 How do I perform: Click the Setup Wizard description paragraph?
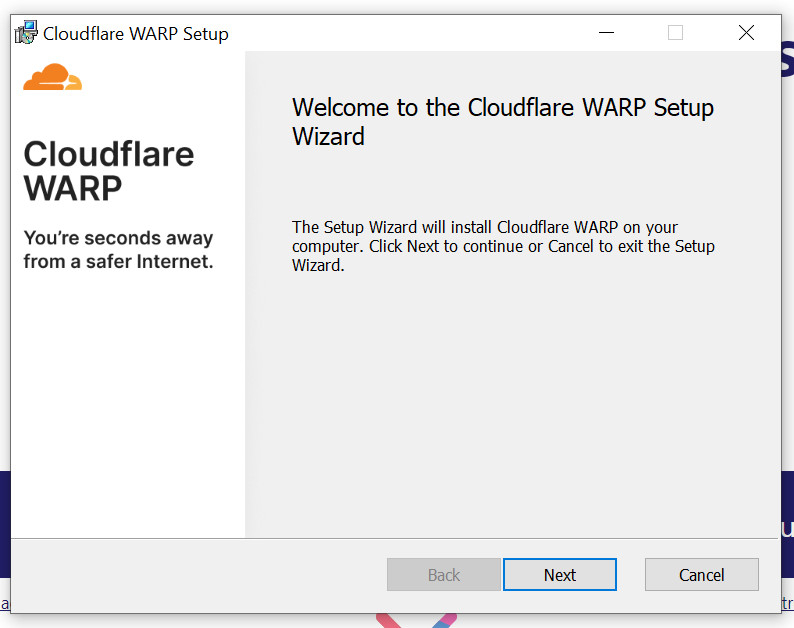502,246
